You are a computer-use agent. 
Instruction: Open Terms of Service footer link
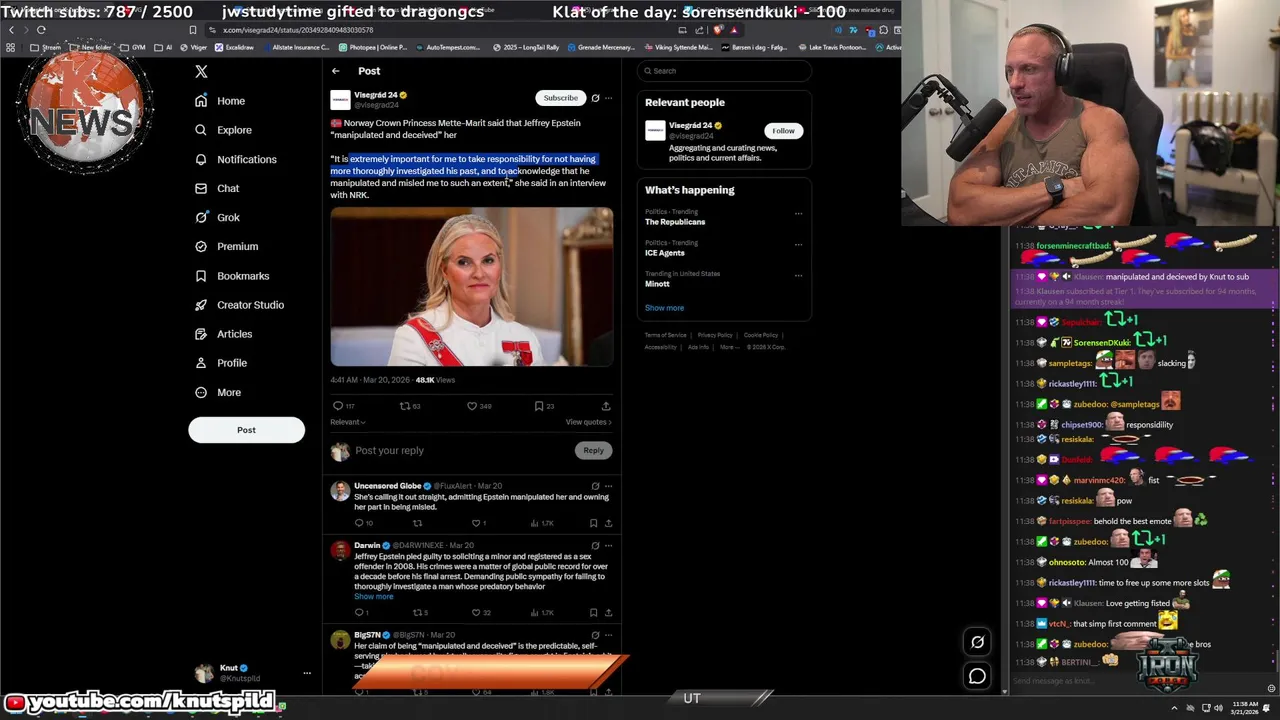[665, 335]
